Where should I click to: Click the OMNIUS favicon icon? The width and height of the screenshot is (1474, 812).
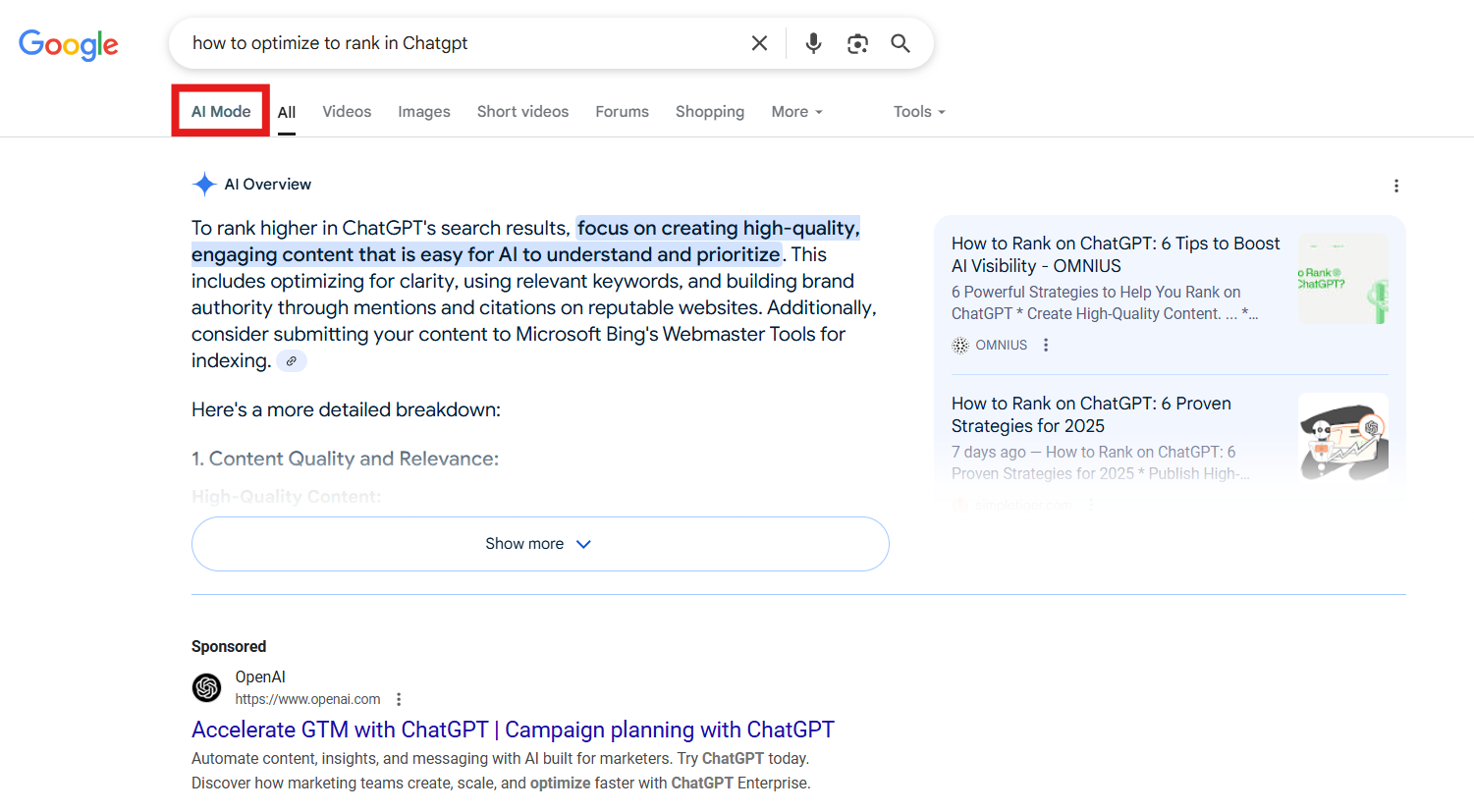[960, 345]
